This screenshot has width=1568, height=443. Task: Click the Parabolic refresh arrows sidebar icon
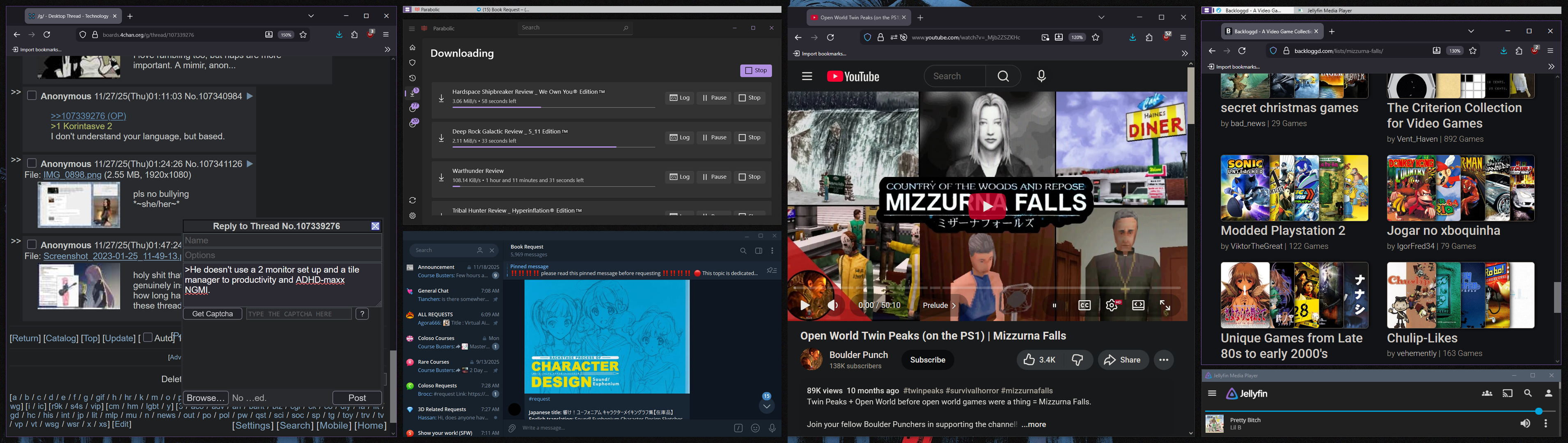(413, 201)
